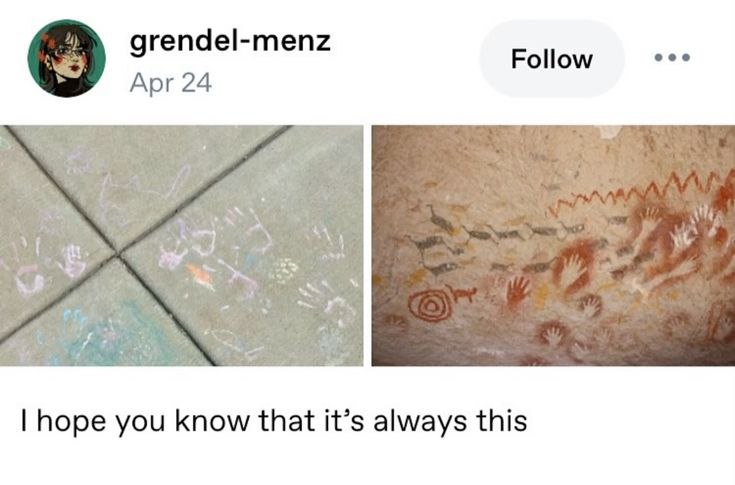
Task: Follow the grendel-menz blog
Action: coord(552,59)
